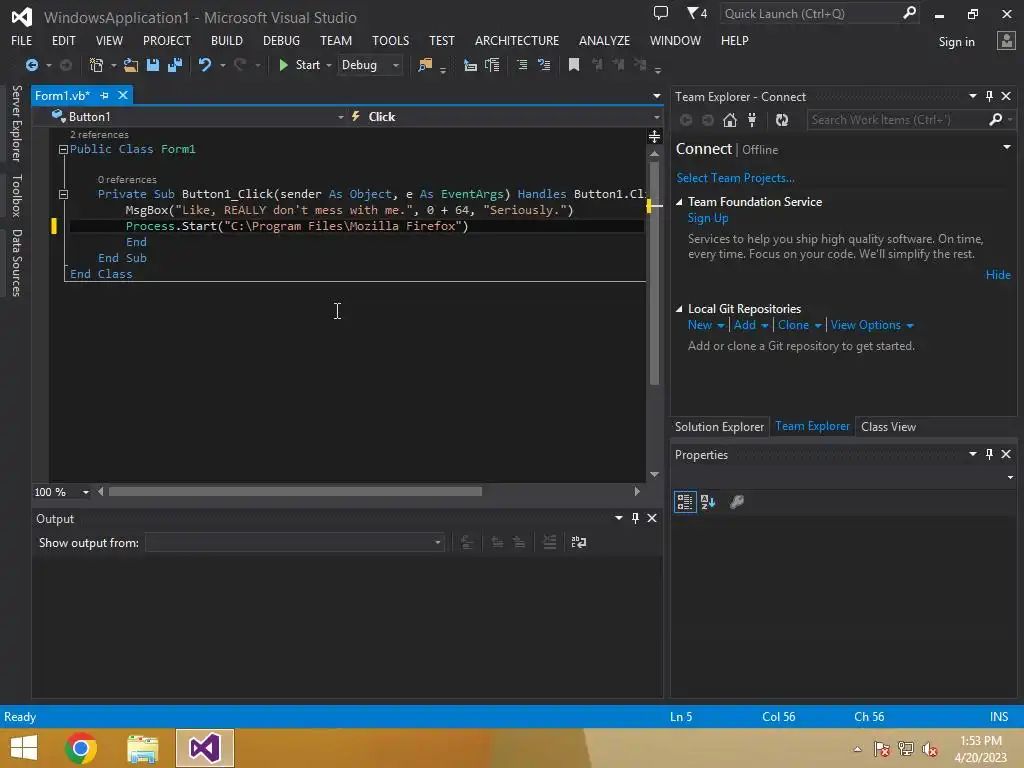Screen dimensions: 1024x768
Task: Switch to the Solution Explorer tab
Action: [719, 426]
